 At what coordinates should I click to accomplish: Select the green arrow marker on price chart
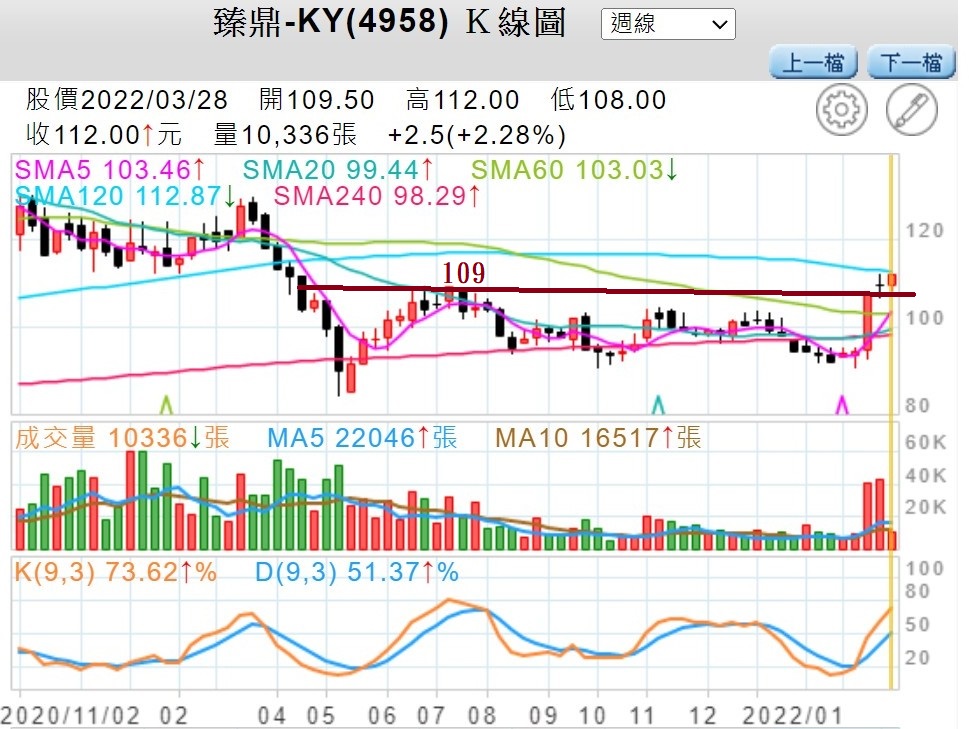tap(166, 404)
